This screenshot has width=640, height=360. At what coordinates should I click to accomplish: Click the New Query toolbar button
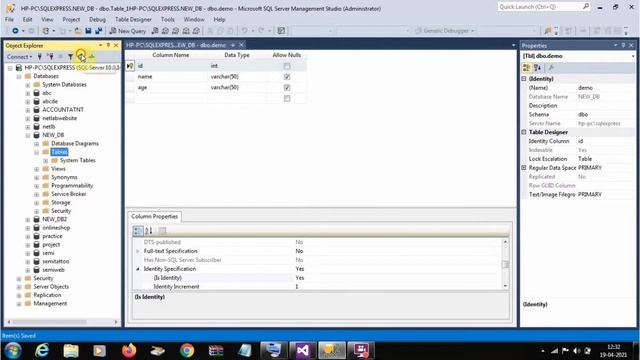[x=127, y=31]
